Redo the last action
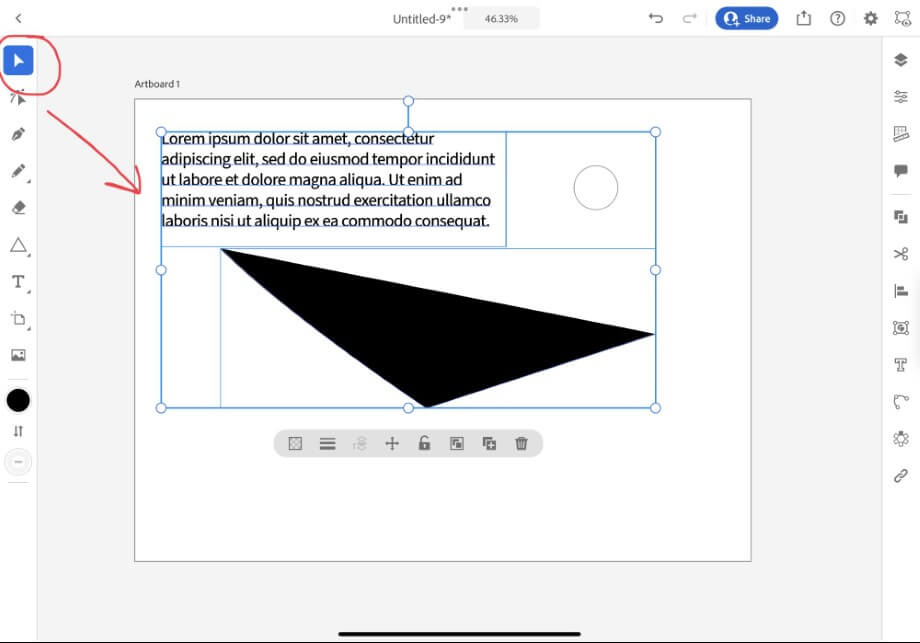 pos(689,19)
